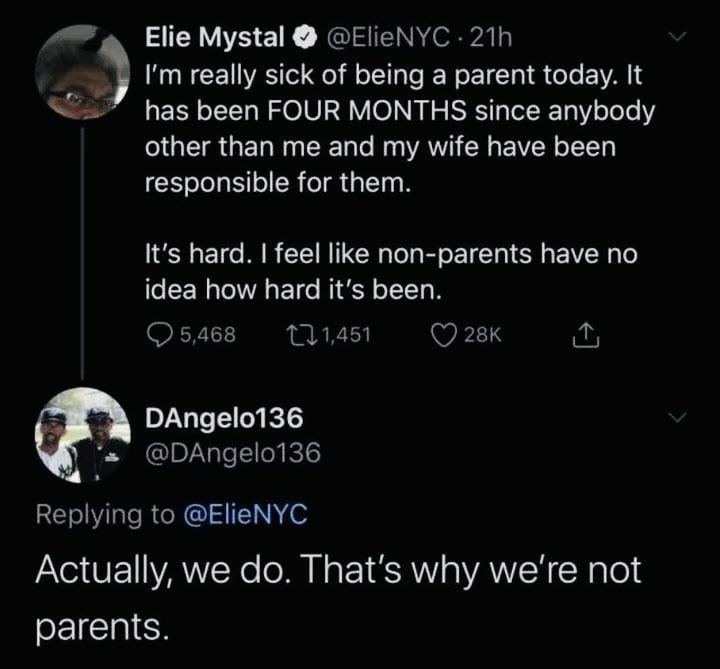Click the 5,468 replies count
This screenshot has width=720, height=669.
(x=208, y=336)
